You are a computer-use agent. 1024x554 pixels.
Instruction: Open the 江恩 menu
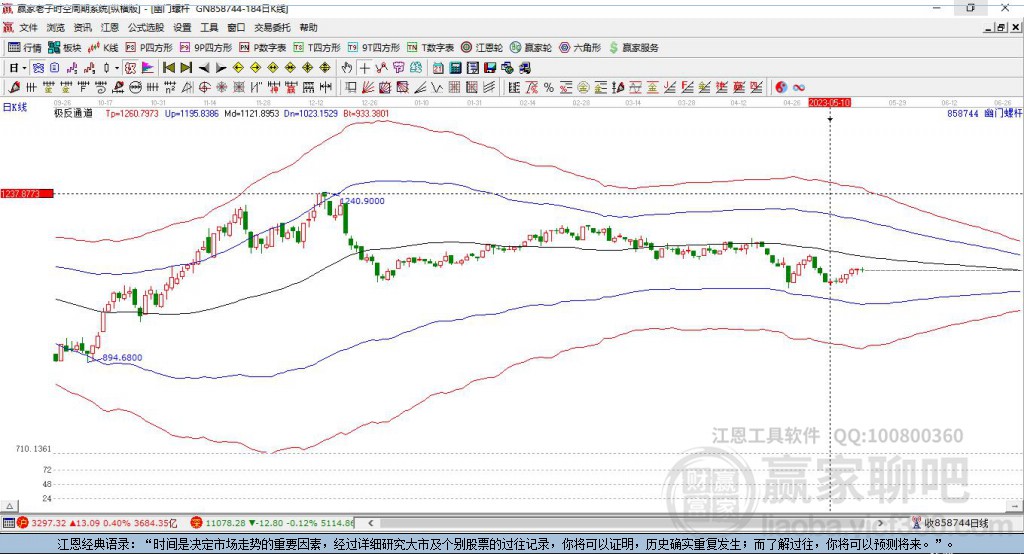[110, 27]
